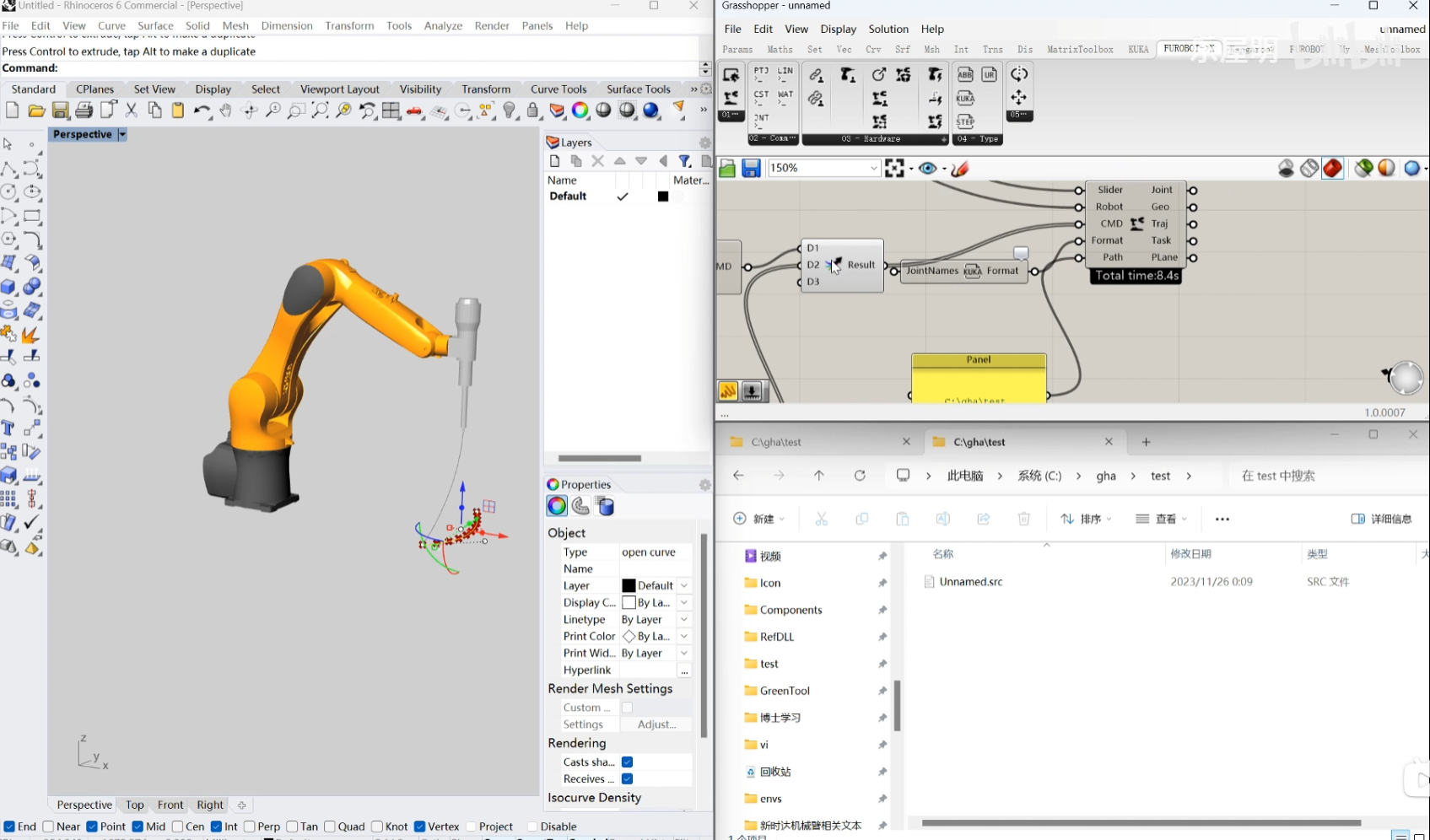Click new layer icon in Layers panel

point(554,161)
